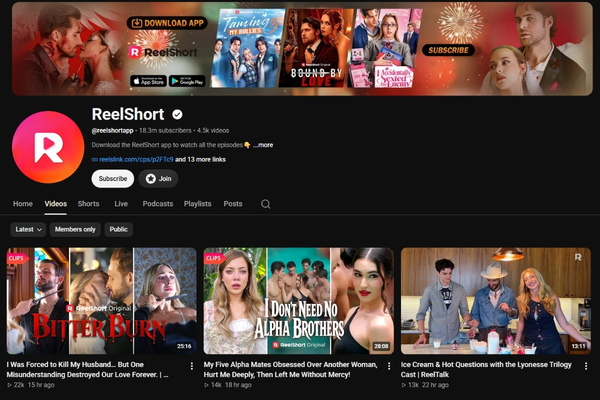The width and height of the screenshot is (600, 400).
Task: Click the star icon on the Join button
Action: click(x=151, y=179)
